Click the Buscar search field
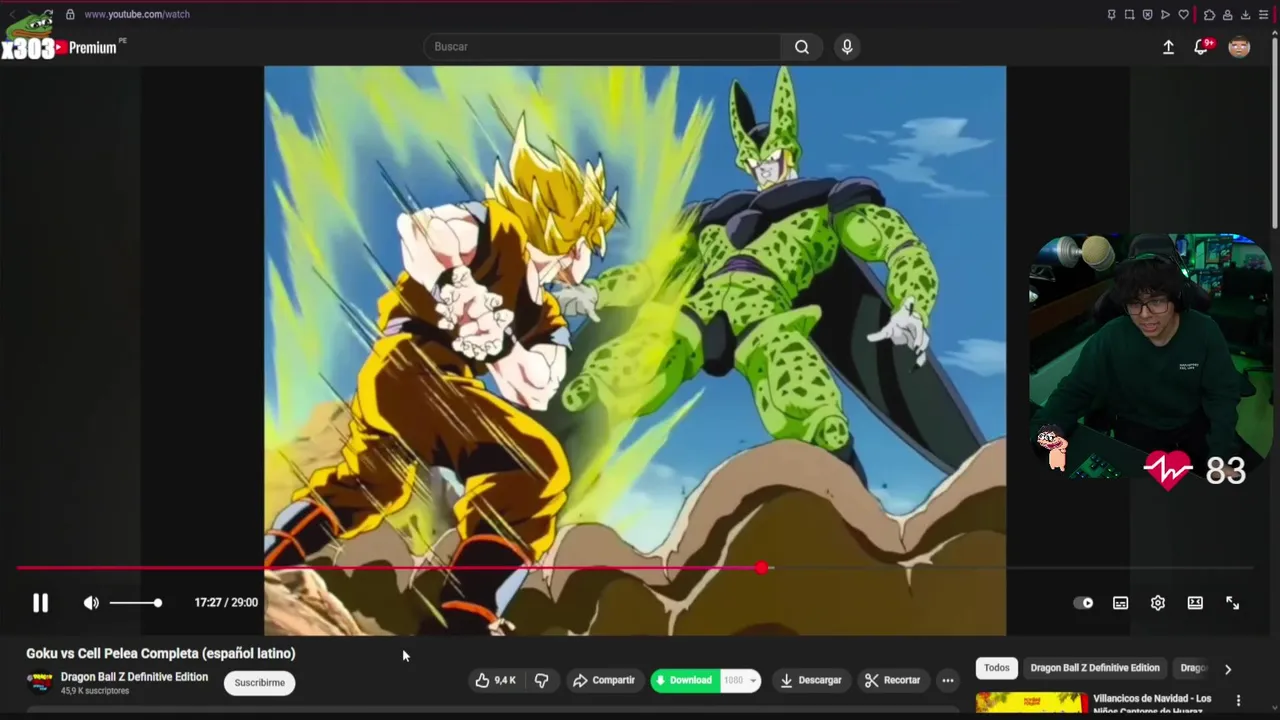Viewport: 1280px width, 720px height. (603, 47)
